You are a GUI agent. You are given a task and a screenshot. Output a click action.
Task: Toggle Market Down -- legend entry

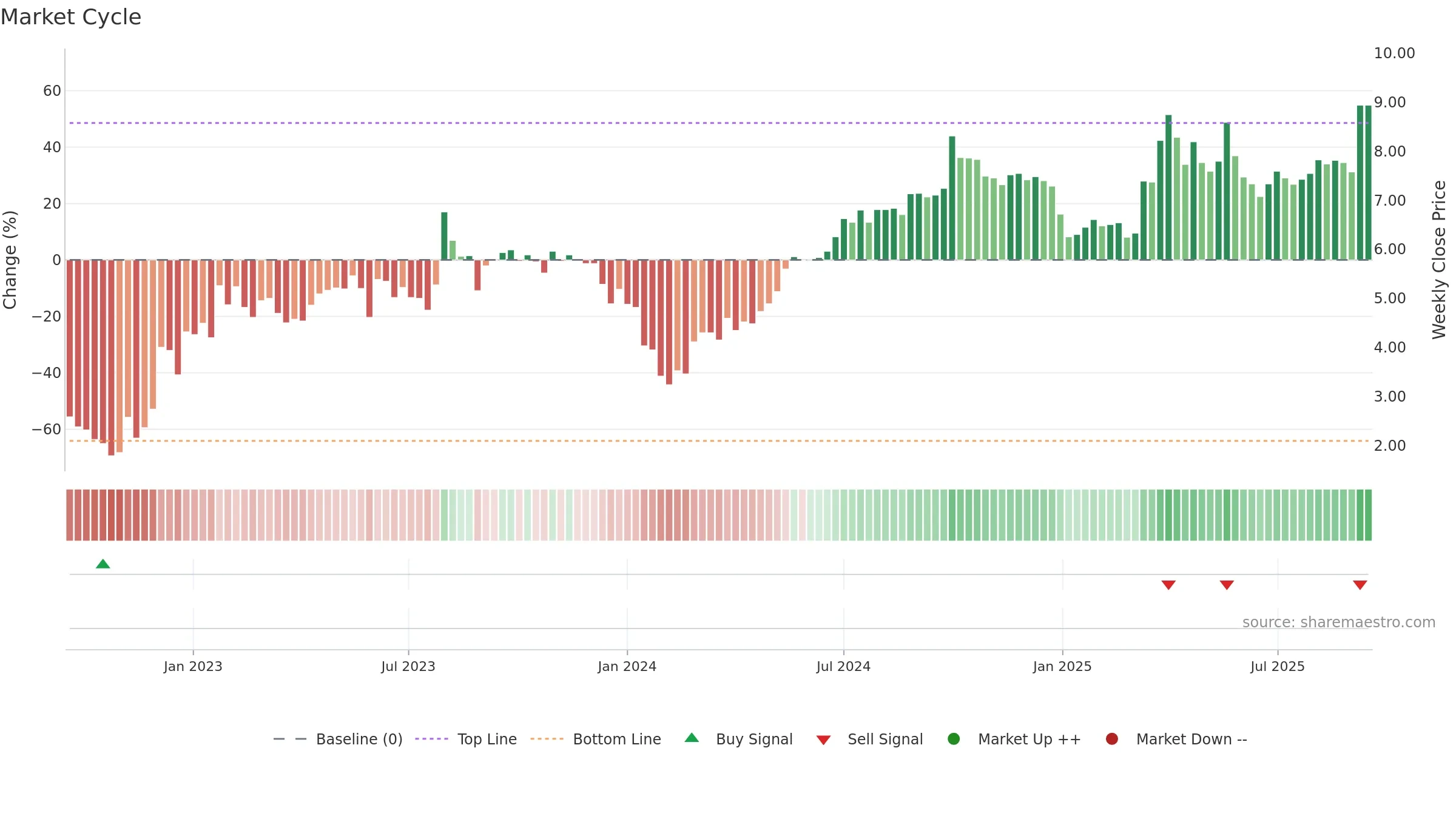point(1176,739)
